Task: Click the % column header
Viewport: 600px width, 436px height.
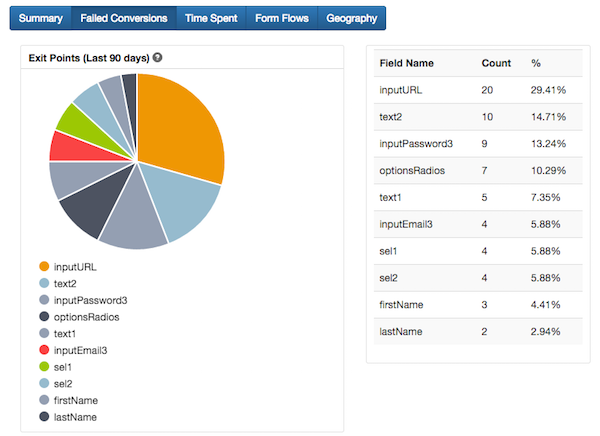Action: pyautogui.click(x=536, y=63)
